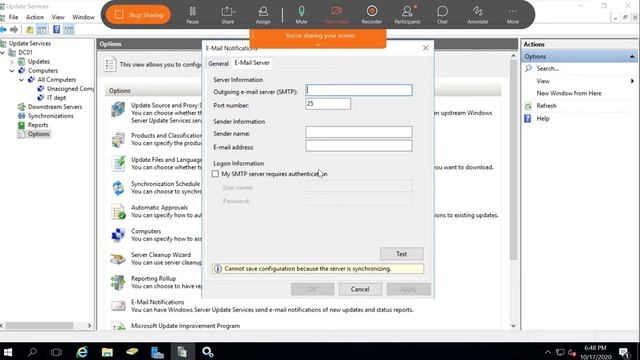Screen dimensions: 640x360
Task: Collapse the All Computers node
Action: (x=21, y=80)
